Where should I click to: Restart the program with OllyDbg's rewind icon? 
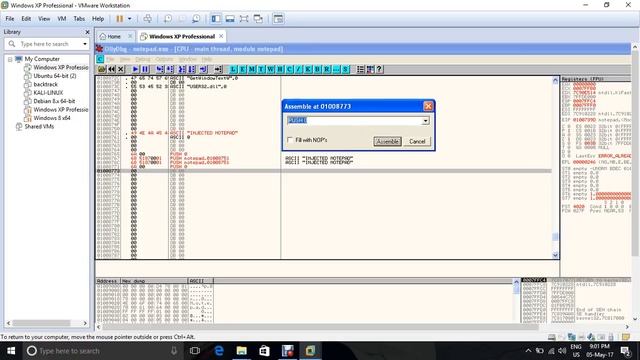pyautogui.click(x=111, y=69)
